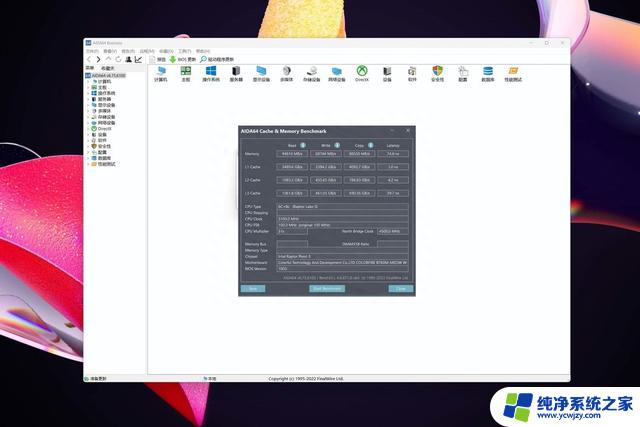Image resolution: width=640 pixels, height=427 pixels.
Task: Open the 工具 menu
Action: click(184, 51)
